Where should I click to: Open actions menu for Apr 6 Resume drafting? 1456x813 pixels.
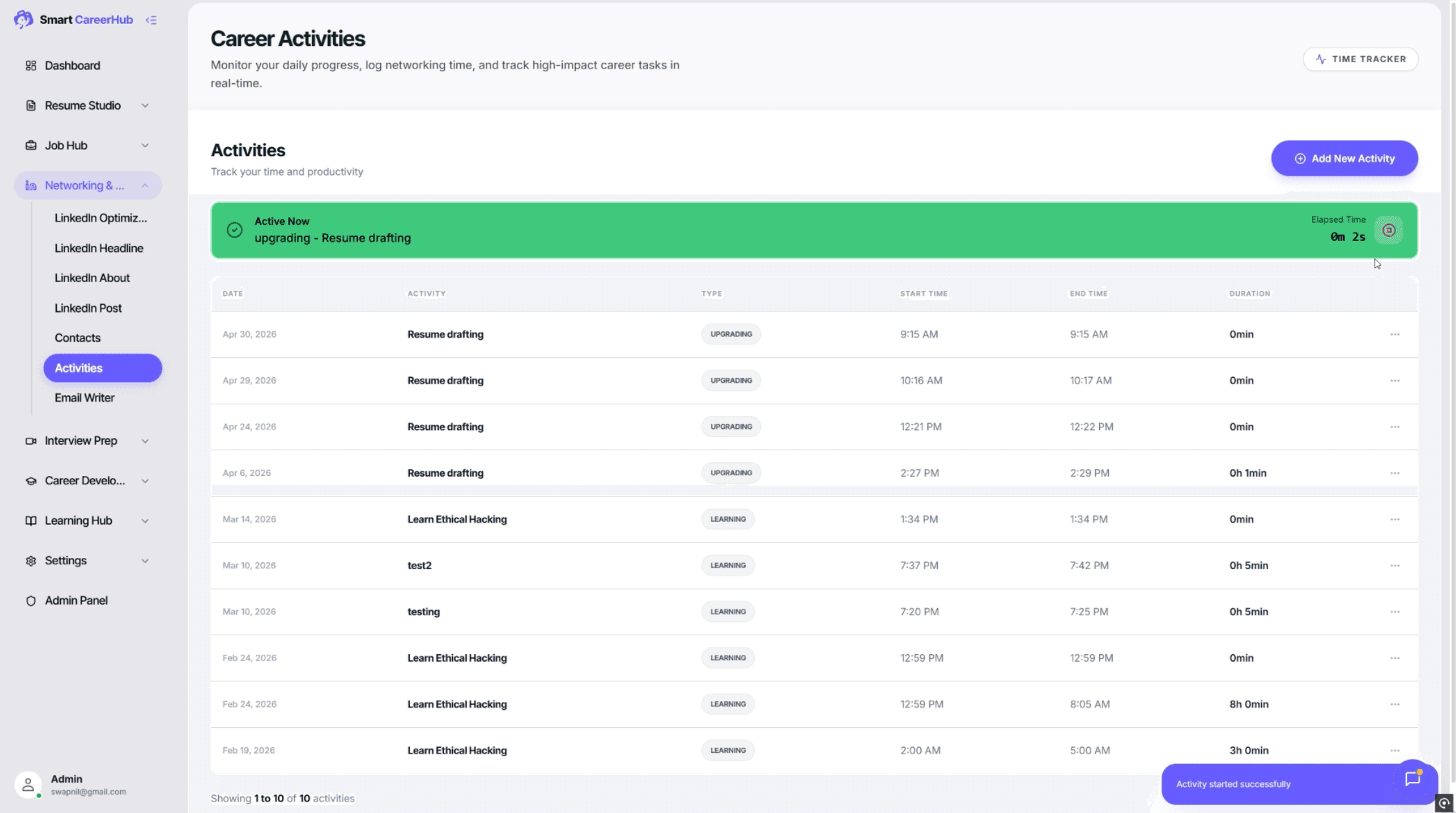pos(1395,473)
